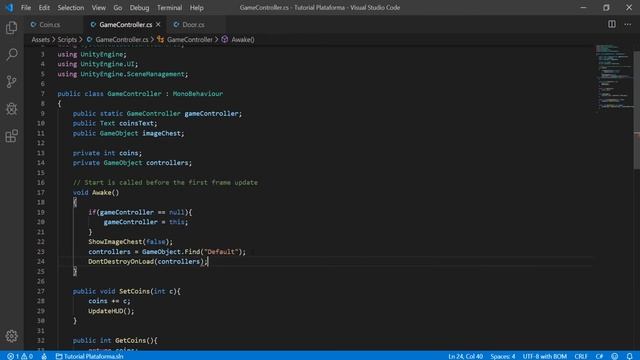Click line number 19 in gutter

tap(41, 212)
